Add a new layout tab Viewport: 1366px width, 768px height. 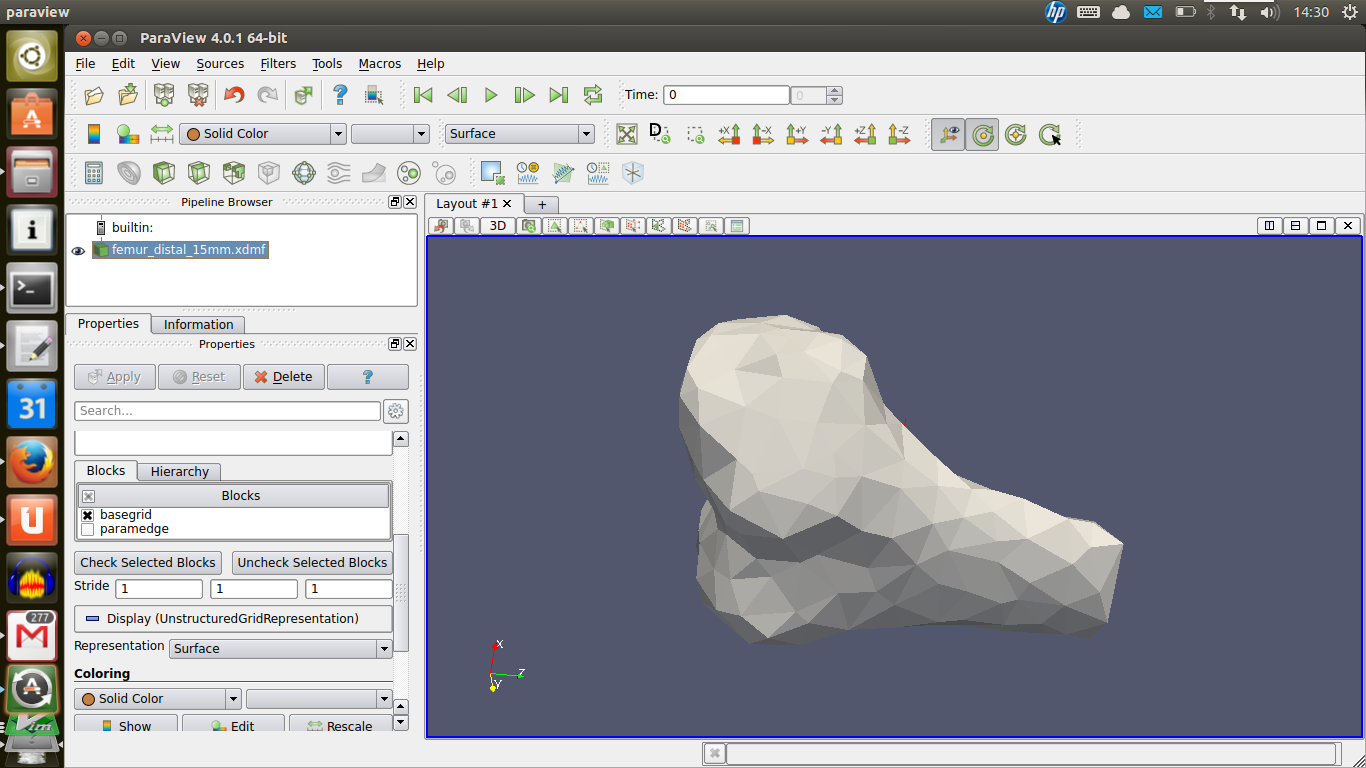(542, 204)
